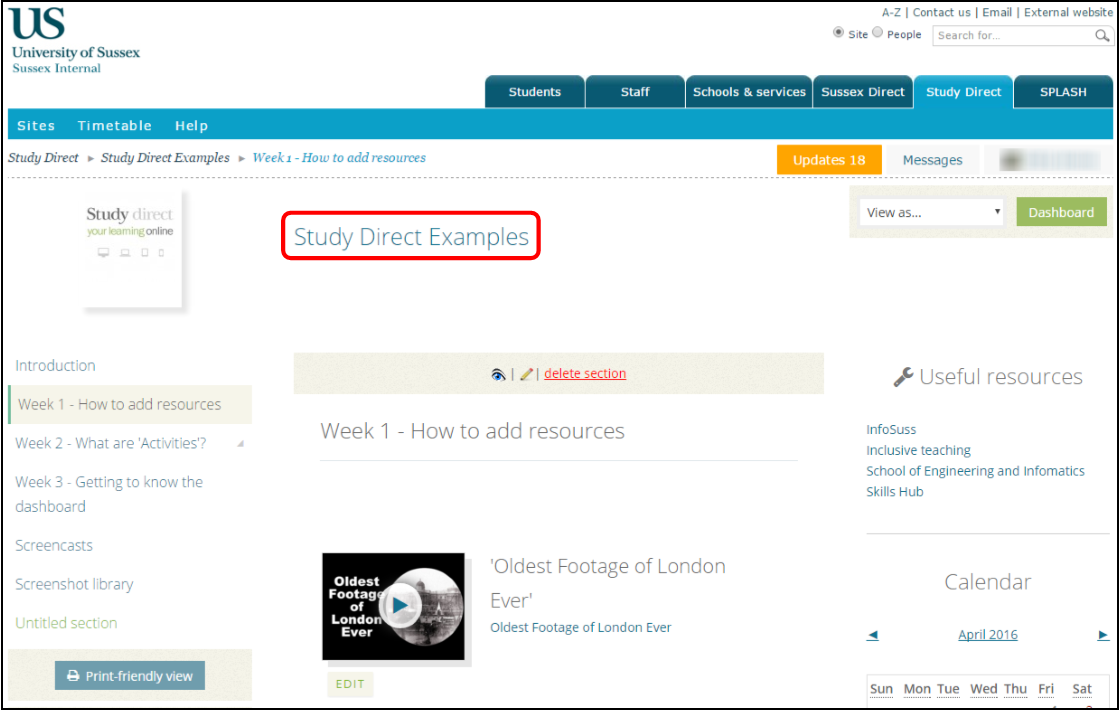Open the Contact us link

(x=941, y=12)
